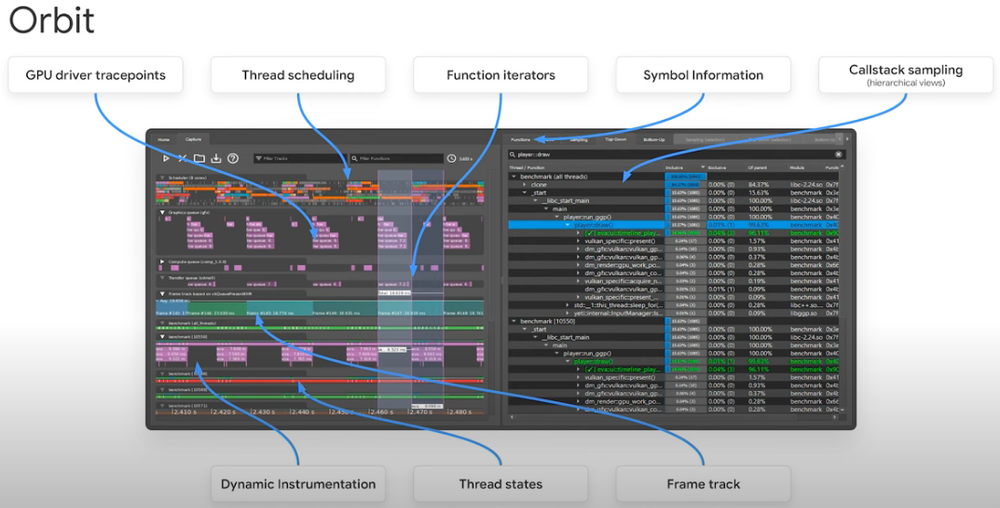Switch to the Home tab
This screenshot has height=508, width=1000.
pos(164,139)
